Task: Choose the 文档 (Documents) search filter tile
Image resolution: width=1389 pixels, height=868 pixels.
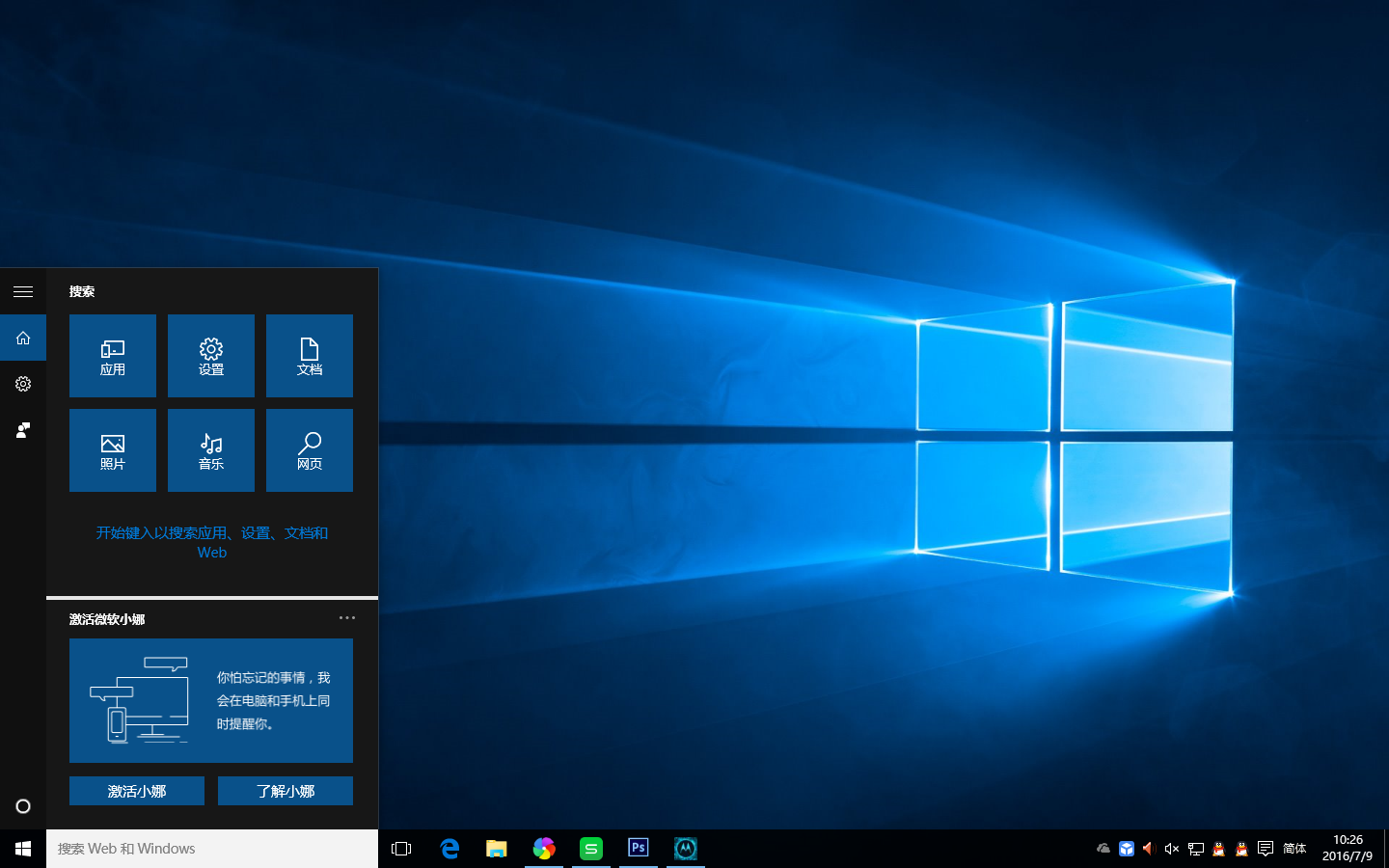Action: [310, 356]
